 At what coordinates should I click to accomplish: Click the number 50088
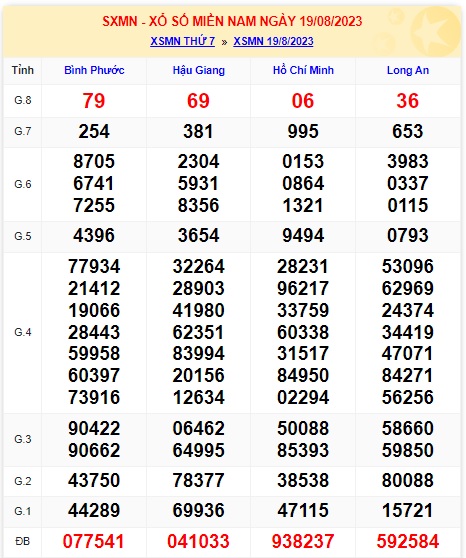tap(303, 428)
